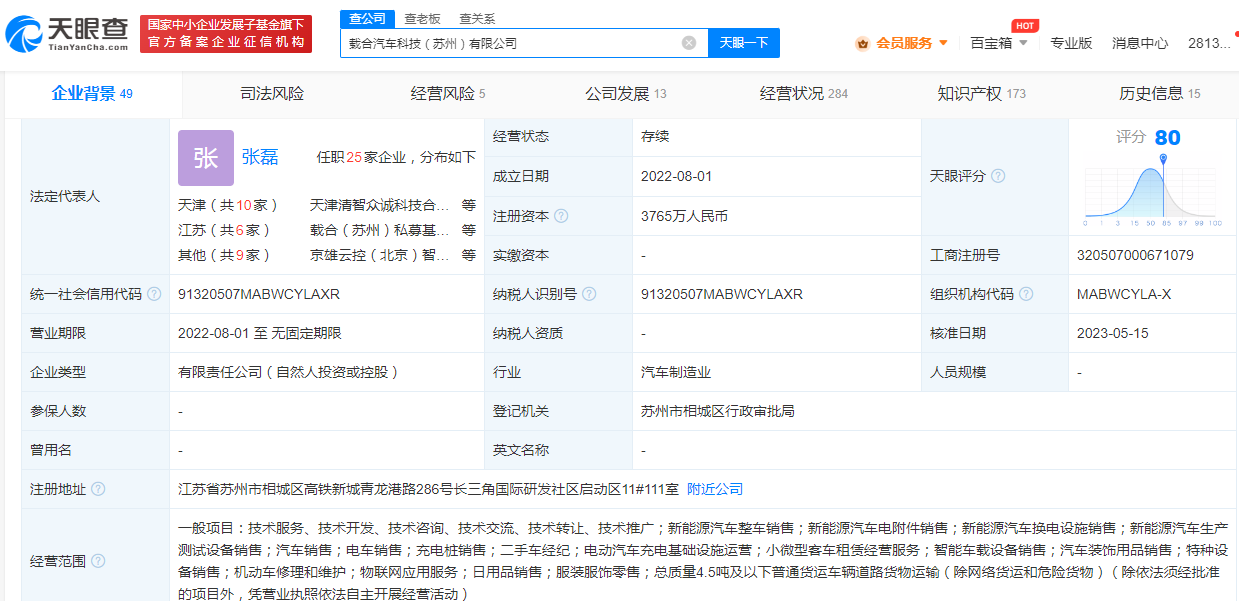Click the 经营状态 value 存续
This screenshot has width=1239, height=601.
655,136
